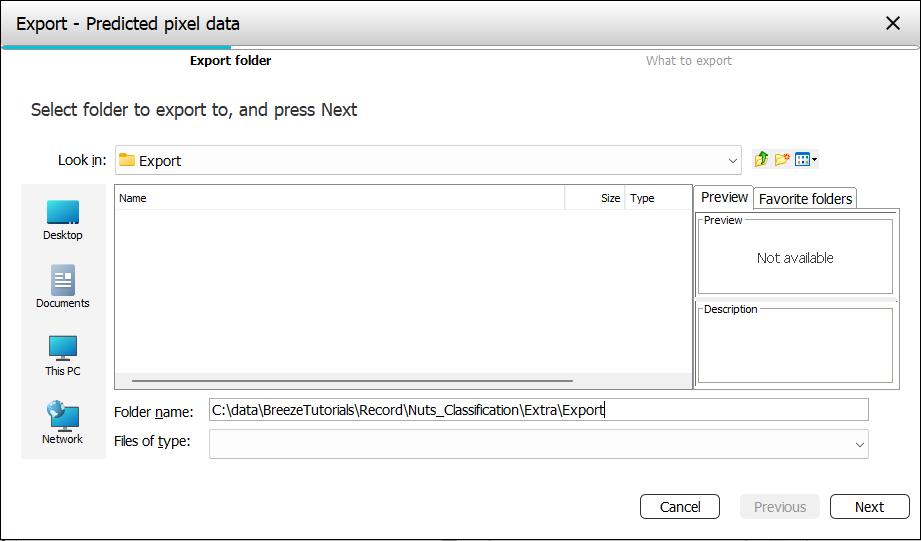This screenshot has height=541, width=921.
Task: Sort file list by Name column
Action: [340, 198]
